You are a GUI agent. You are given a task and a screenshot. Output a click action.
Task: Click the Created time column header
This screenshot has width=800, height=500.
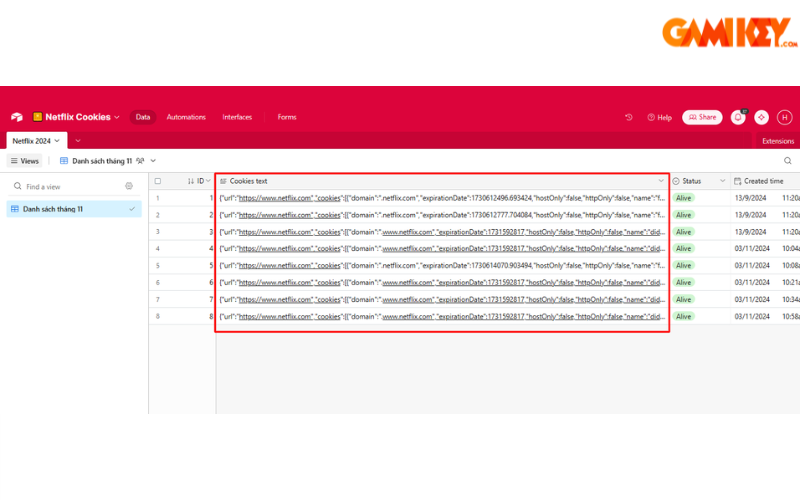[765, 181]
